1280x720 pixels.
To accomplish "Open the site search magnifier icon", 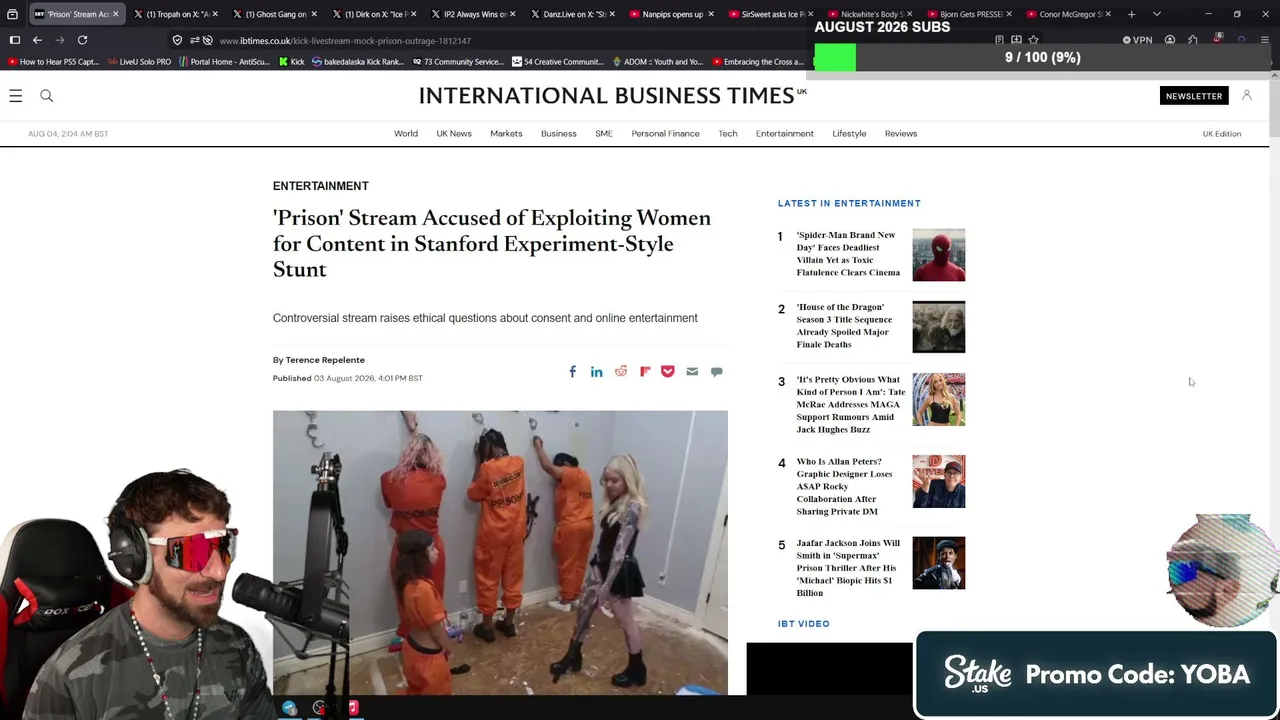I will tap(46, 96).
